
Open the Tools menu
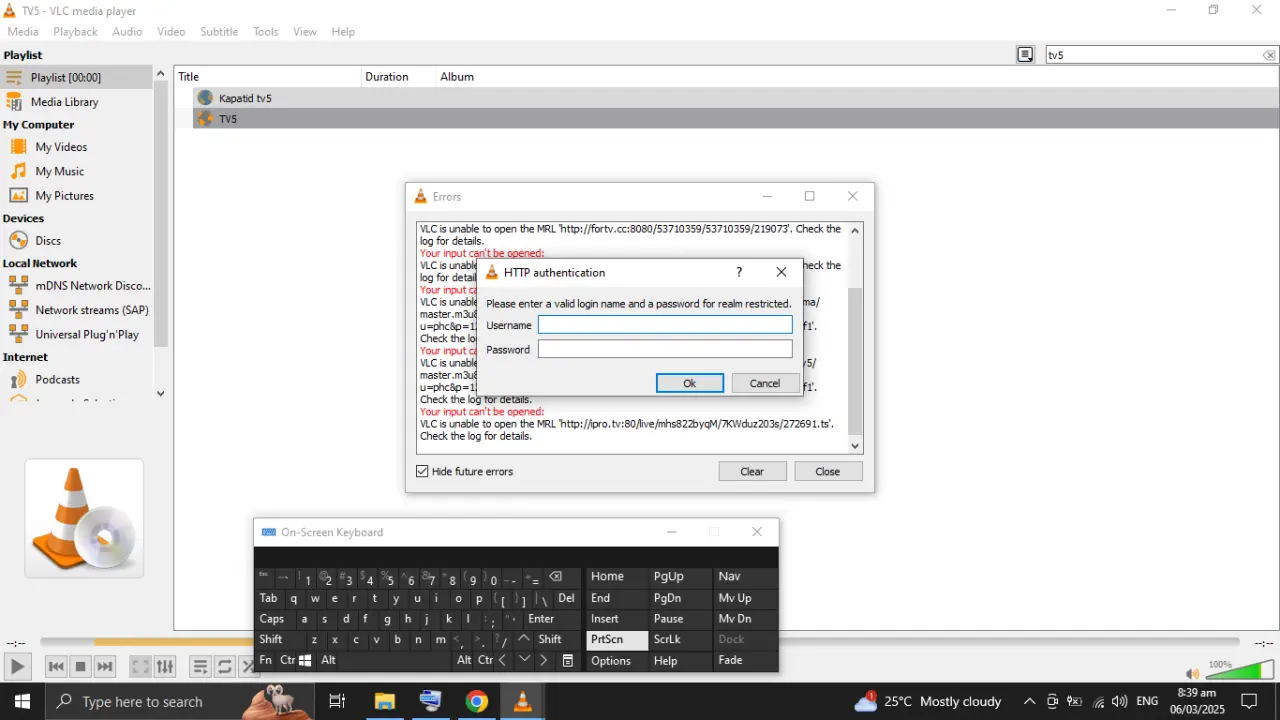[266, 32]
